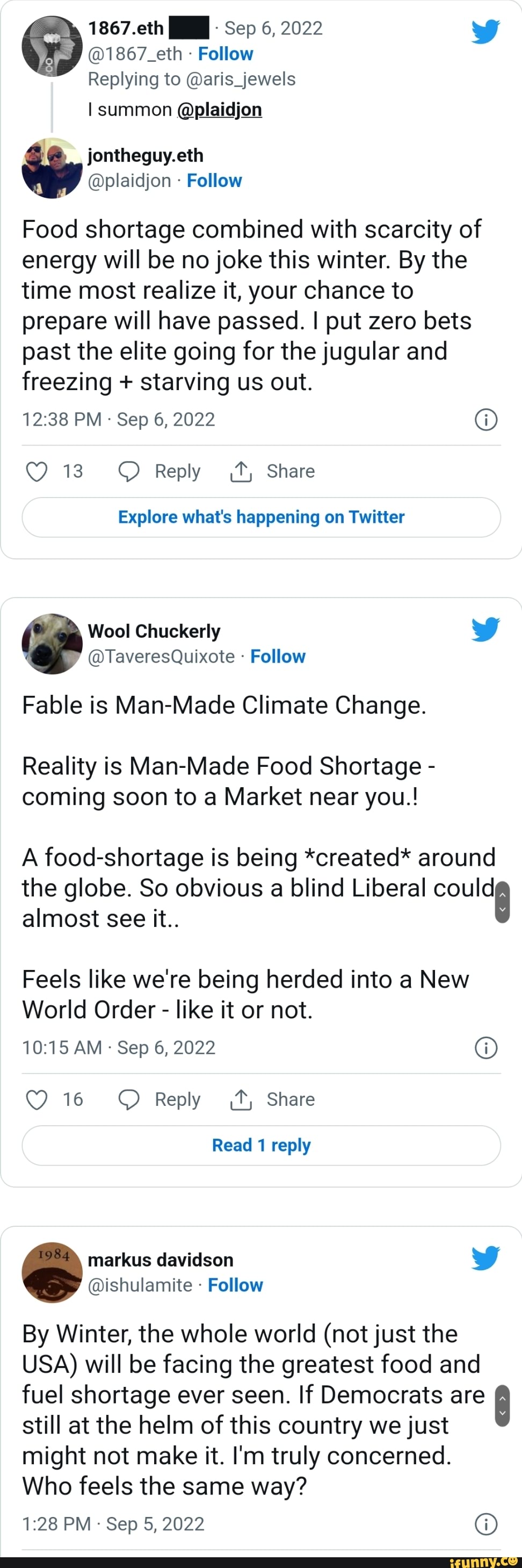Open the @plaidjon mention link
522x1568 pixels.
(219, 110)
